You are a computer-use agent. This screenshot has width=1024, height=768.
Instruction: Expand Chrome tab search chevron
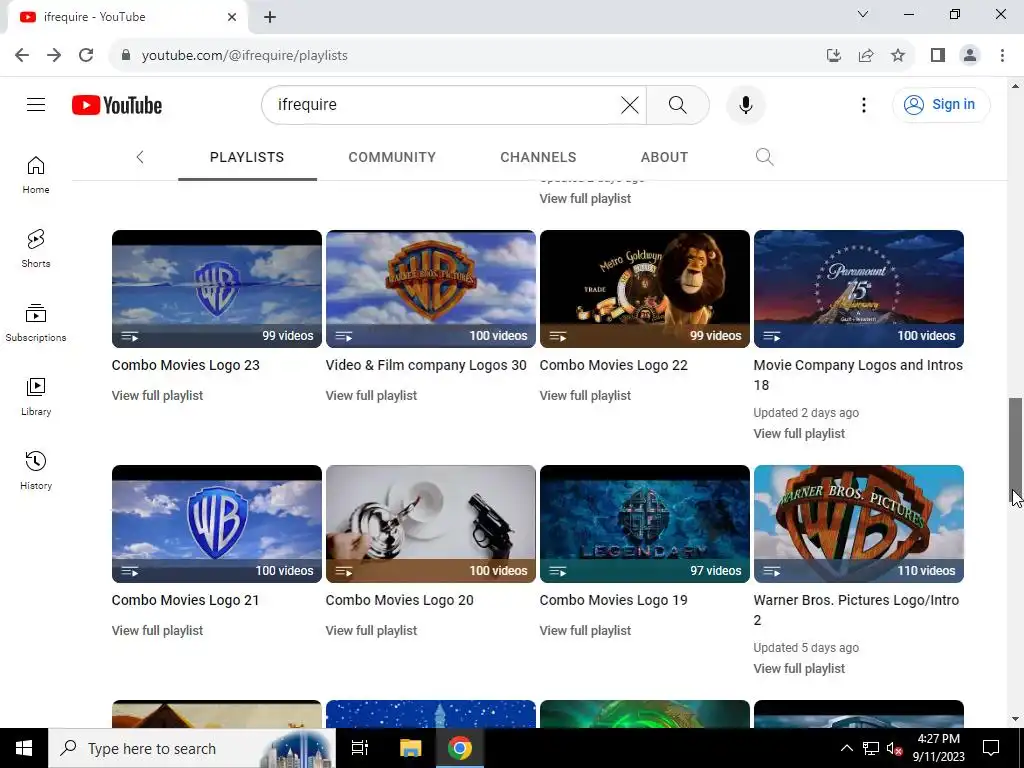pyautogui.click(x=863, y=14)
